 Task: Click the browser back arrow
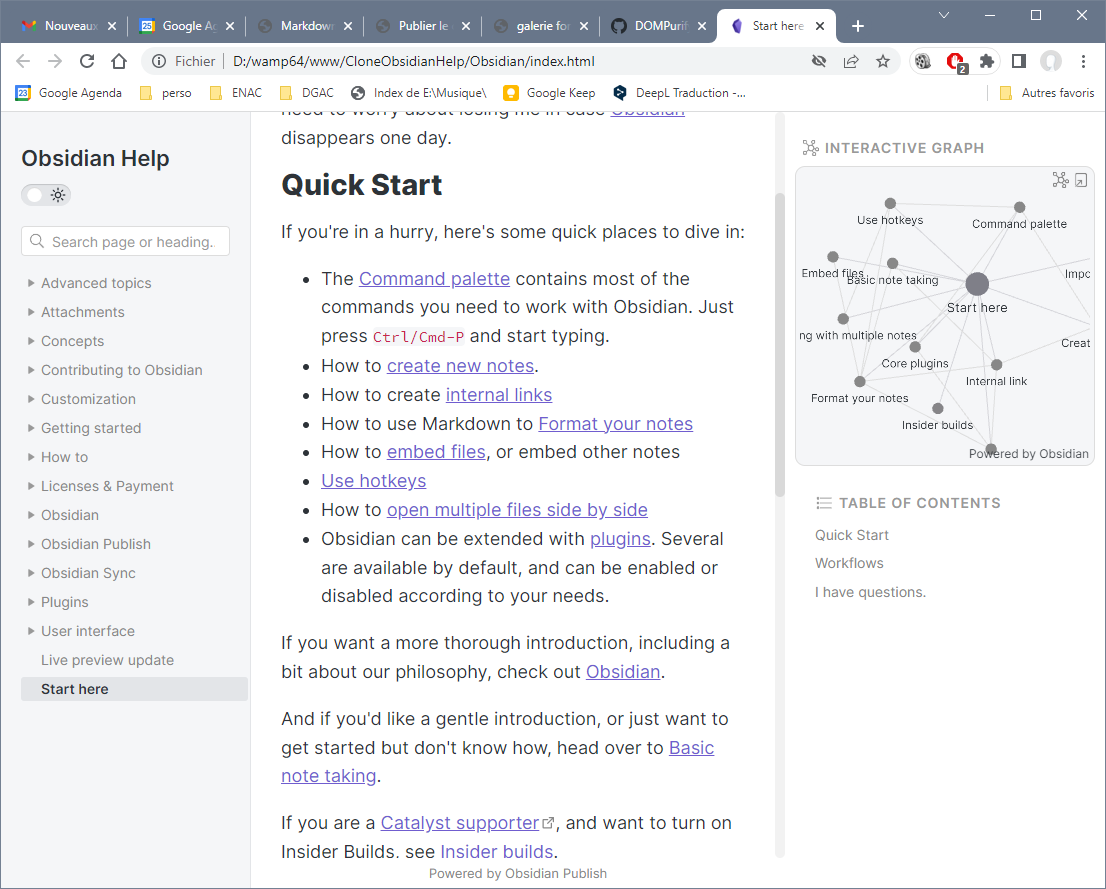point(23,61)
